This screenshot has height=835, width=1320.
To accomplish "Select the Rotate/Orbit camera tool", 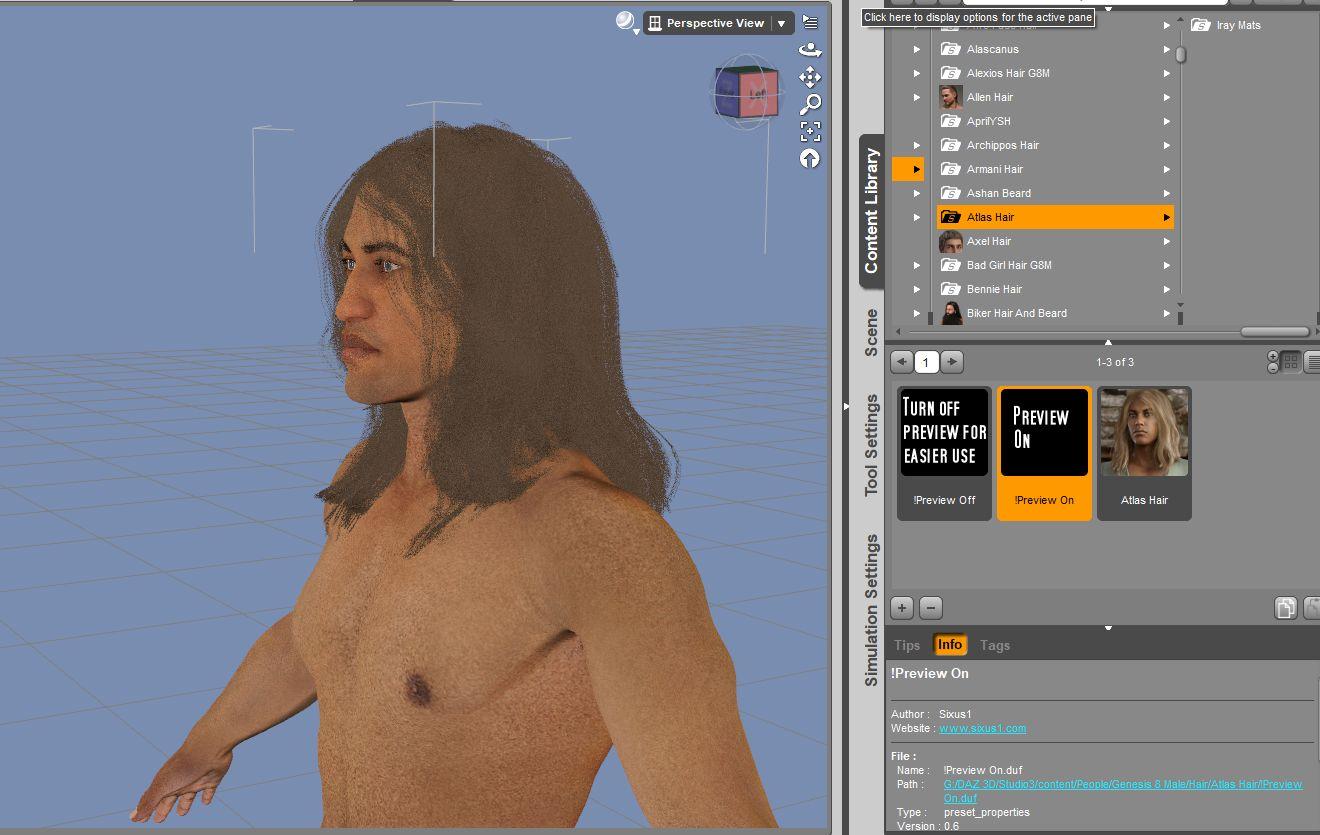I will click(x=810, y=49).
